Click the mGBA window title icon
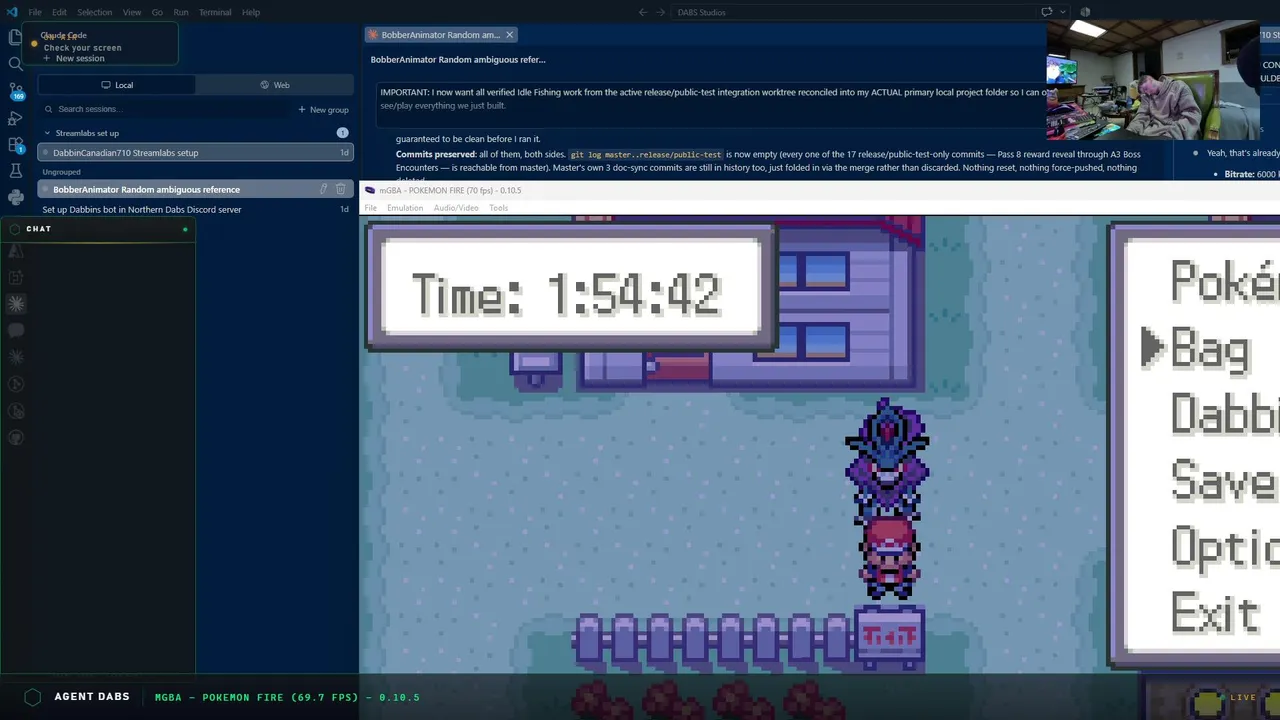 point(370,190)
